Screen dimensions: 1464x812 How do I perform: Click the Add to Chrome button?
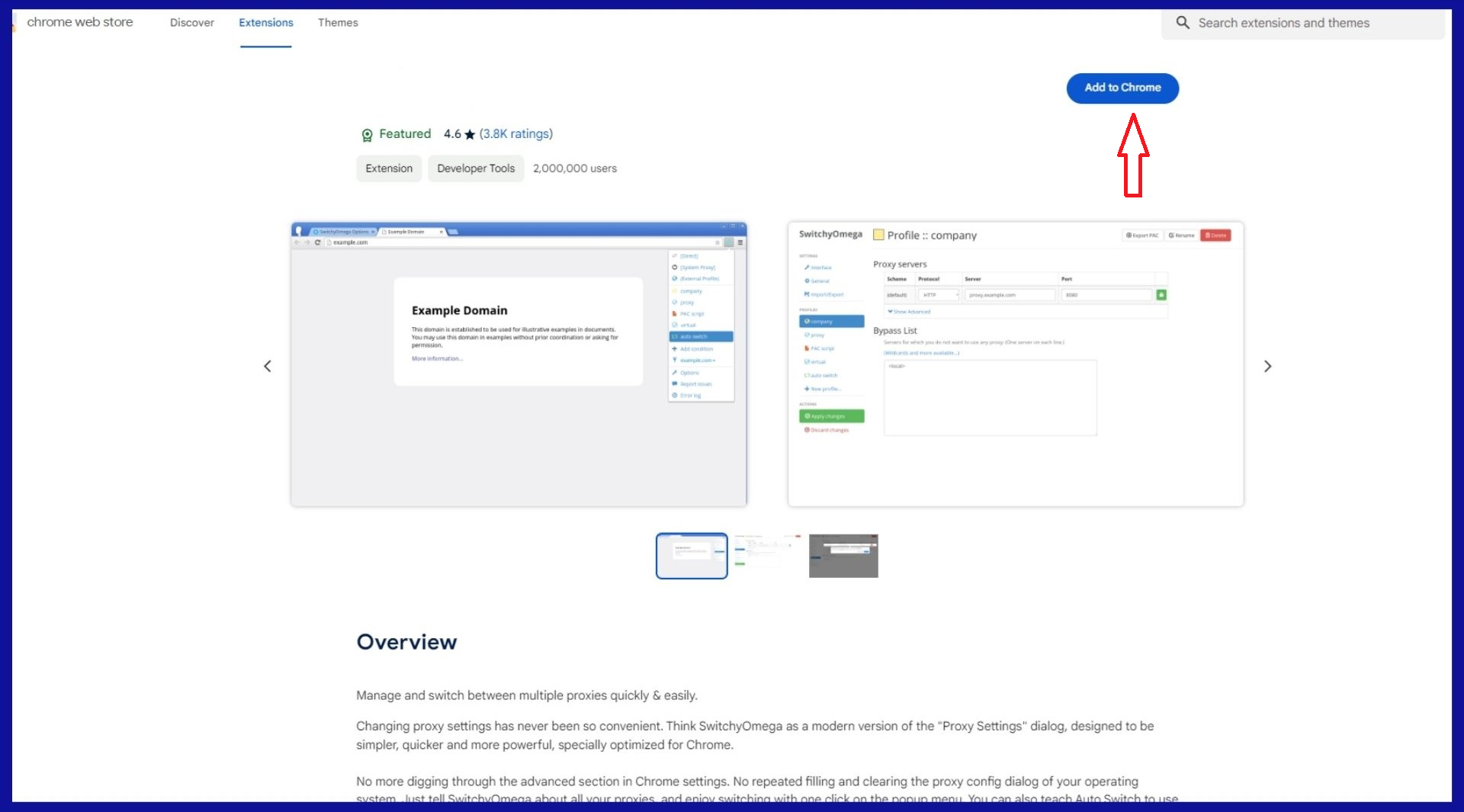pyautogui.click(x=1122, y=88)
